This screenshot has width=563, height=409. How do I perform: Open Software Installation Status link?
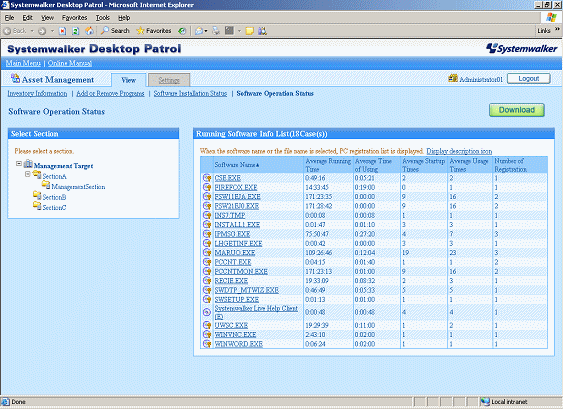(x=190, y=93)
